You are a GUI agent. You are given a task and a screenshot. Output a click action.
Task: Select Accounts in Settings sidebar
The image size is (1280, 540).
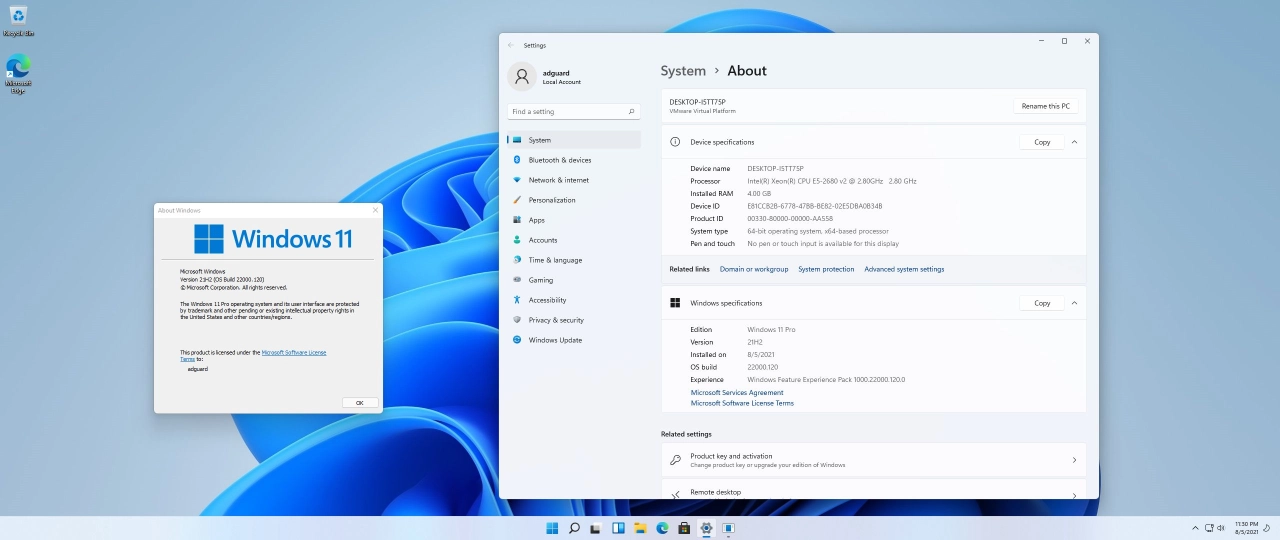coord(574,240)
